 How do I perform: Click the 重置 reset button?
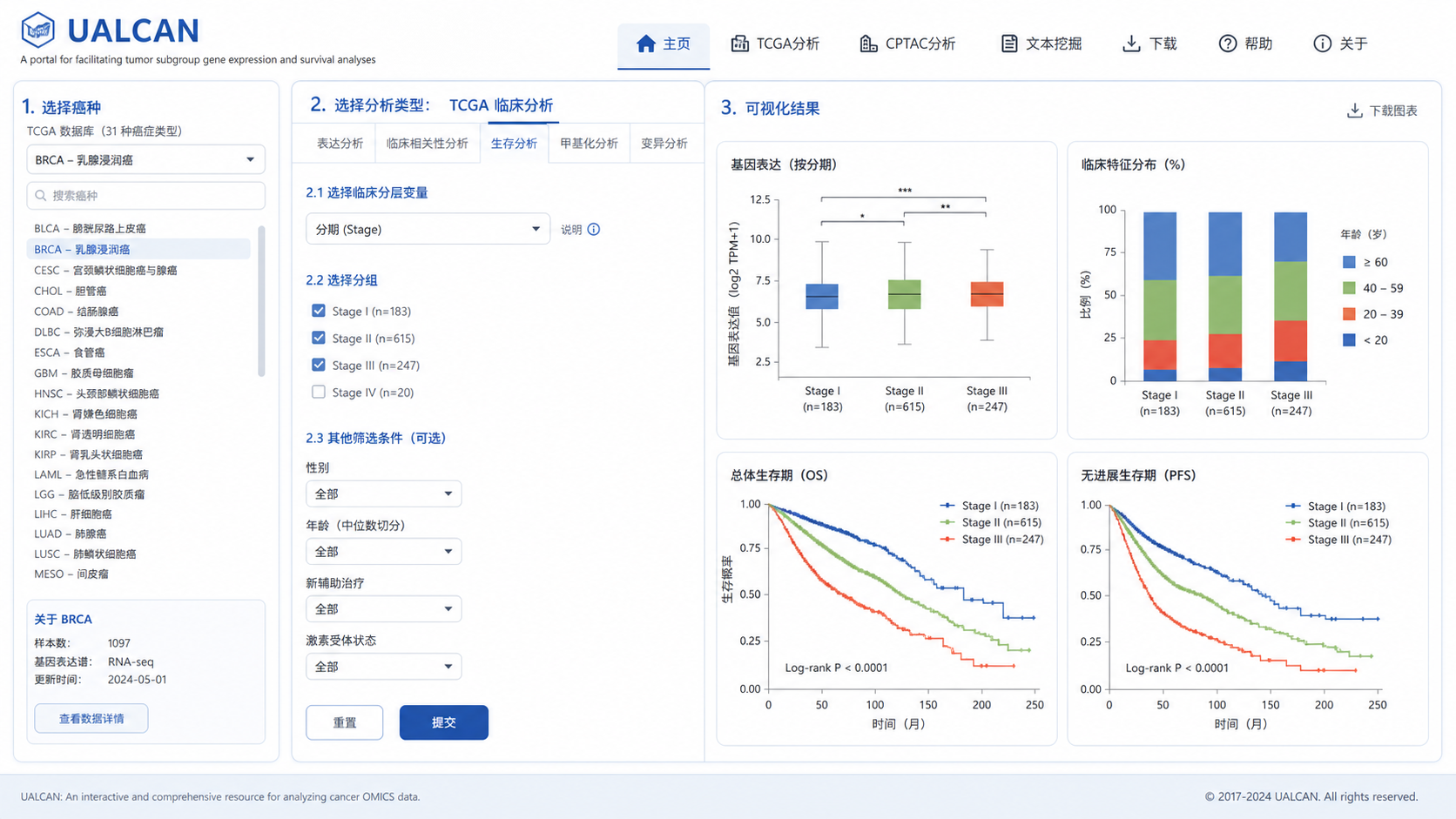coord(345,722)
